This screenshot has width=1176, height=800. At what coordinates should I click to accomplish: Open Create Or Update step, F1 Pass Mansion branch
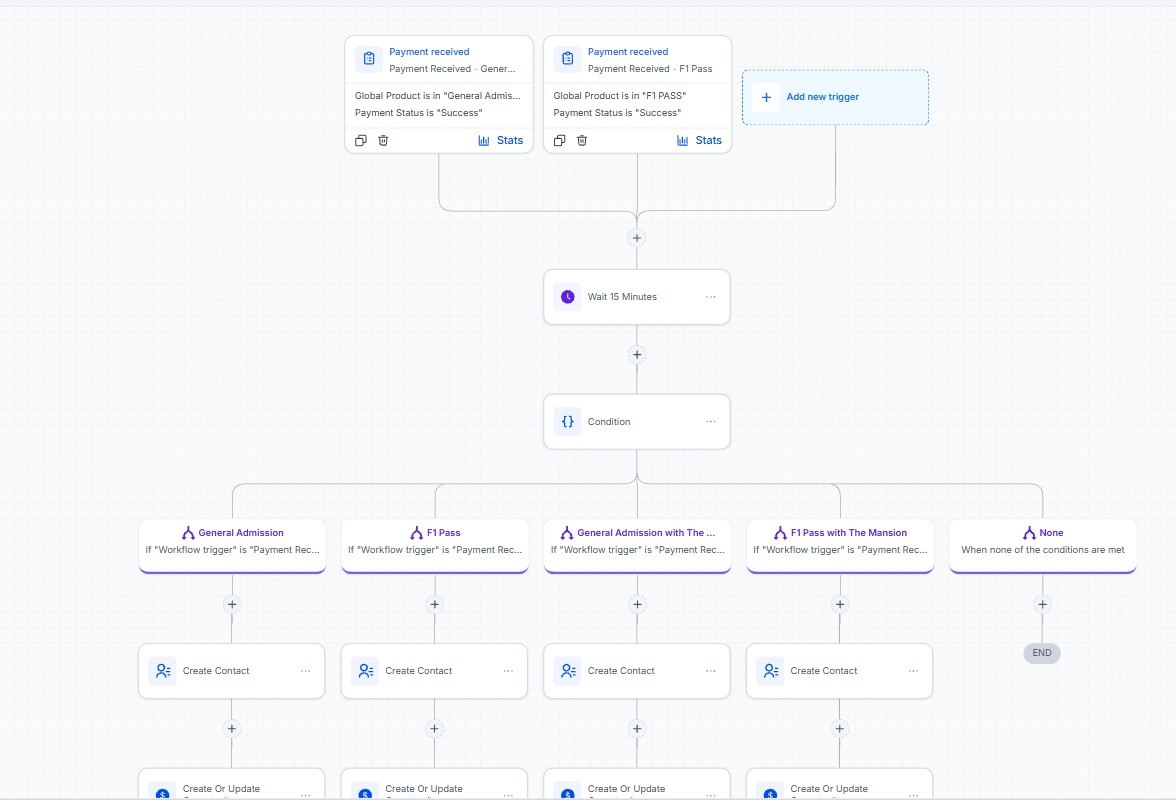click(839, 784)
